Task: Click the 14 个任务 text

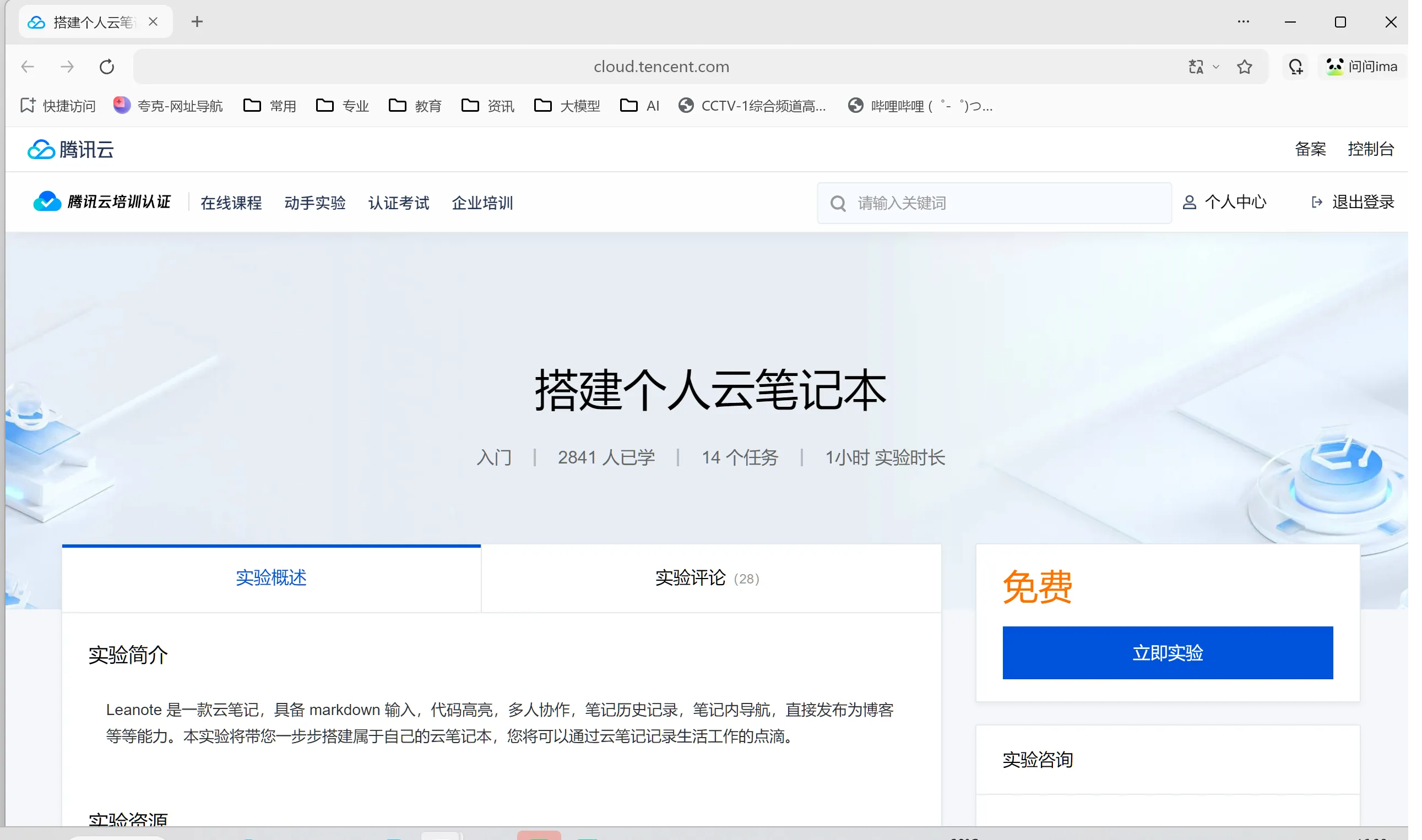Action: pyautogui.click(x=740, y=457)
